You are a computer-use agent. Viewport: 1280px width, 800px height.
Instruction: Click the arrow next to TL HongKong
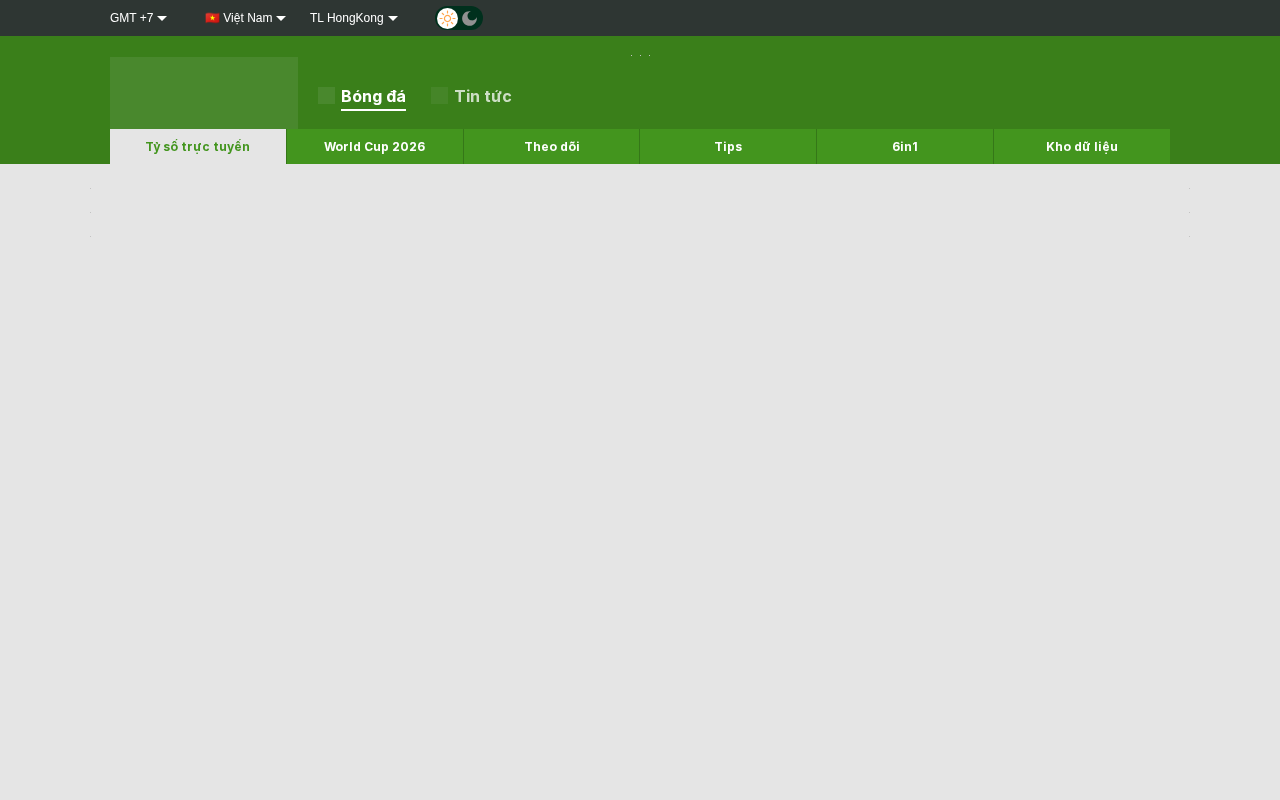point(393,18)
